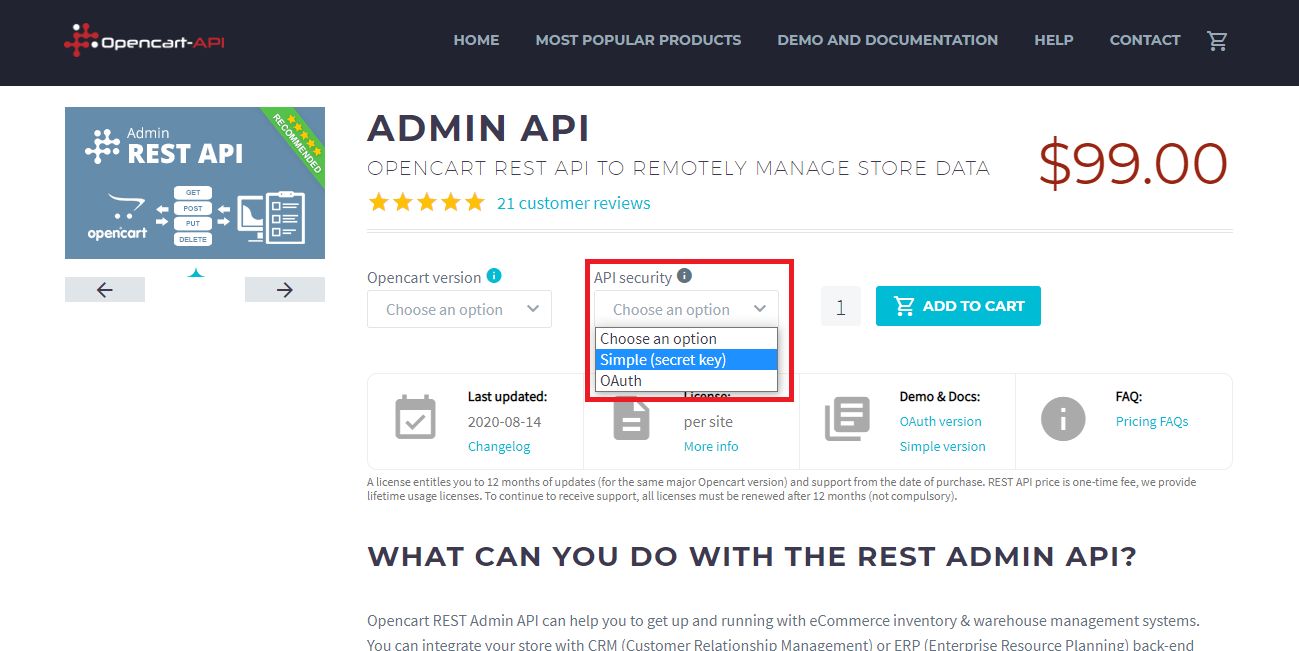1299x651 pixels.
Task: Click the document icon beside License
Action: tap(631, 420)
